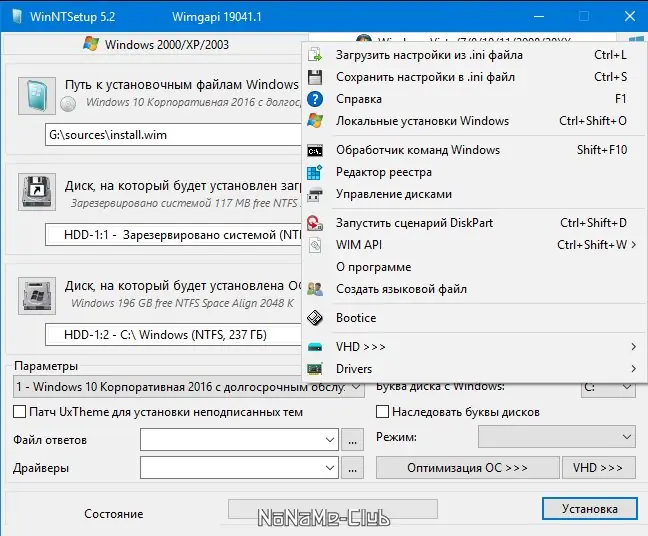Choose Загрузить настройки из .ini файла
The image size is (648, 536).
pyautogui.click(x=474, y=55)
